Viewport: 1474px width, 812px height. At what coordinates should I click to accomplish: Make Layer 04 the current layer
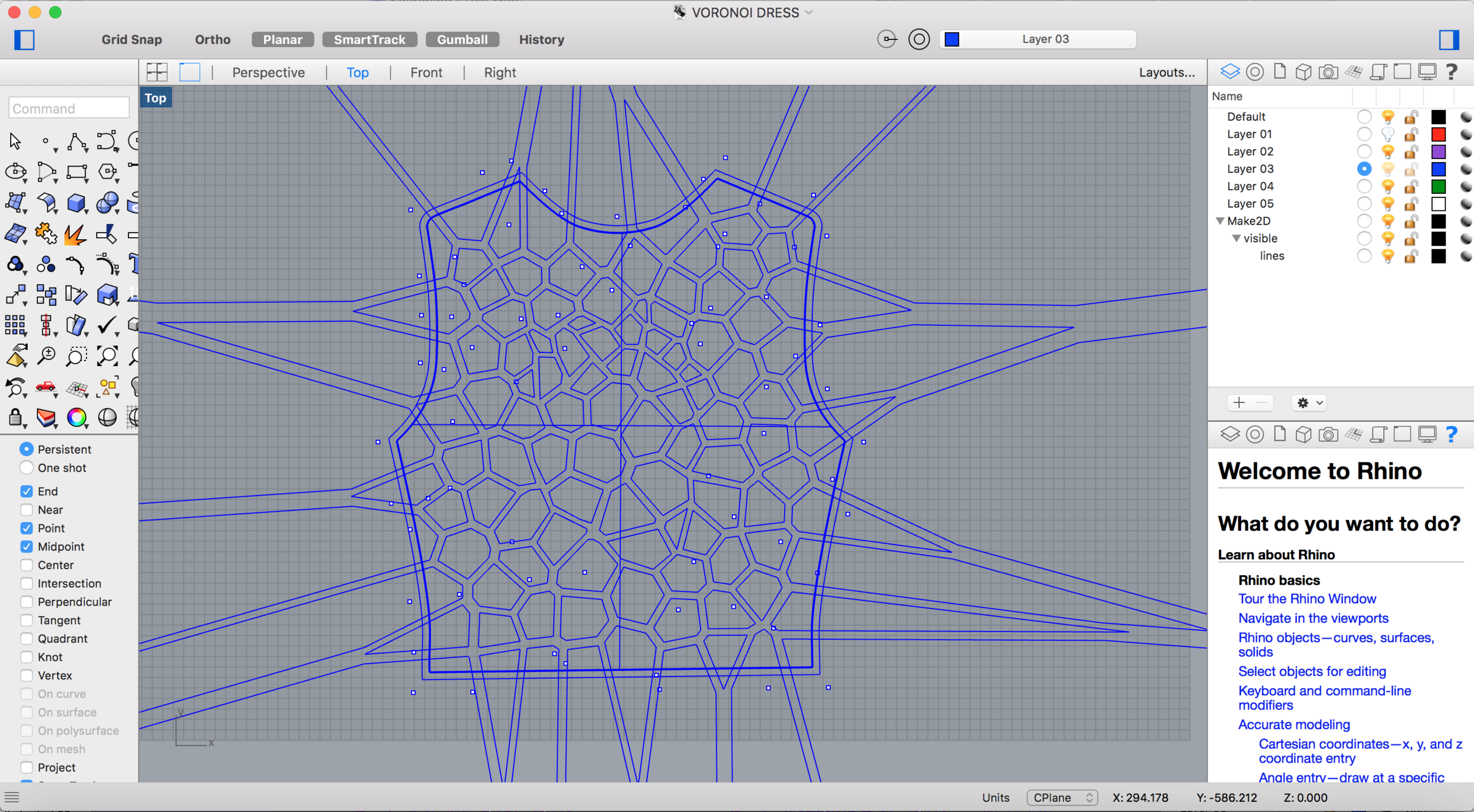[x=1364, y=186]
